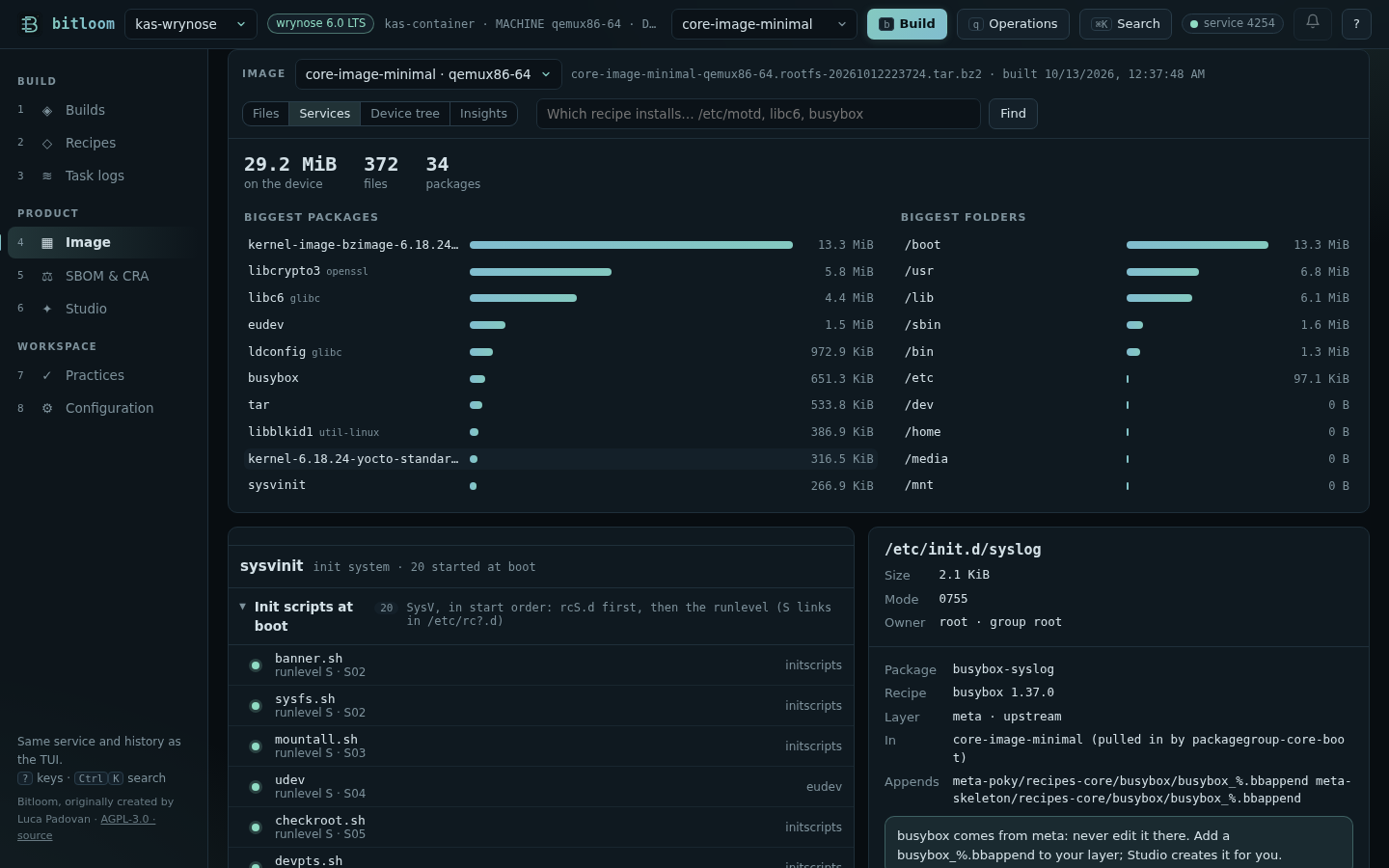Click the service 4254 status badge
1389x868 pixels.
1233,23
